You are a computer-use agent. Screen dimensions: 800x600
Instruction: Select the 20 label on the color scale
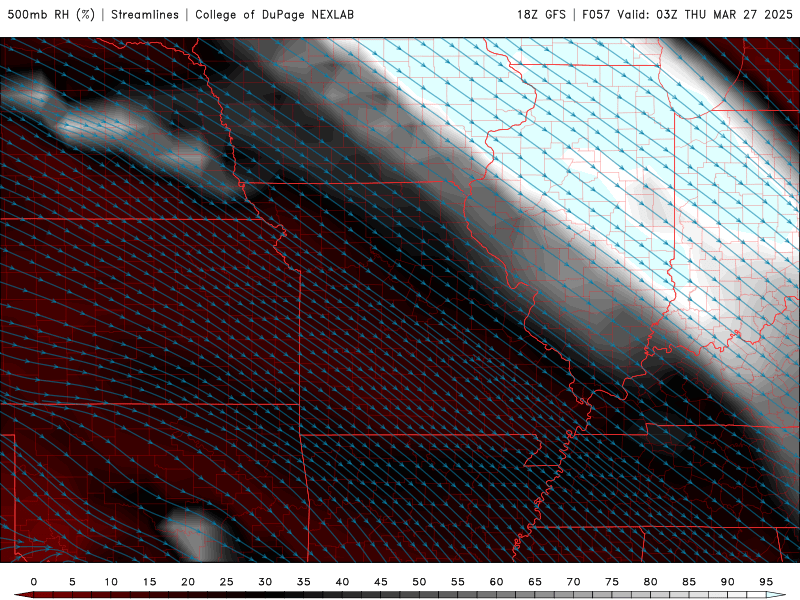point(188,582)
